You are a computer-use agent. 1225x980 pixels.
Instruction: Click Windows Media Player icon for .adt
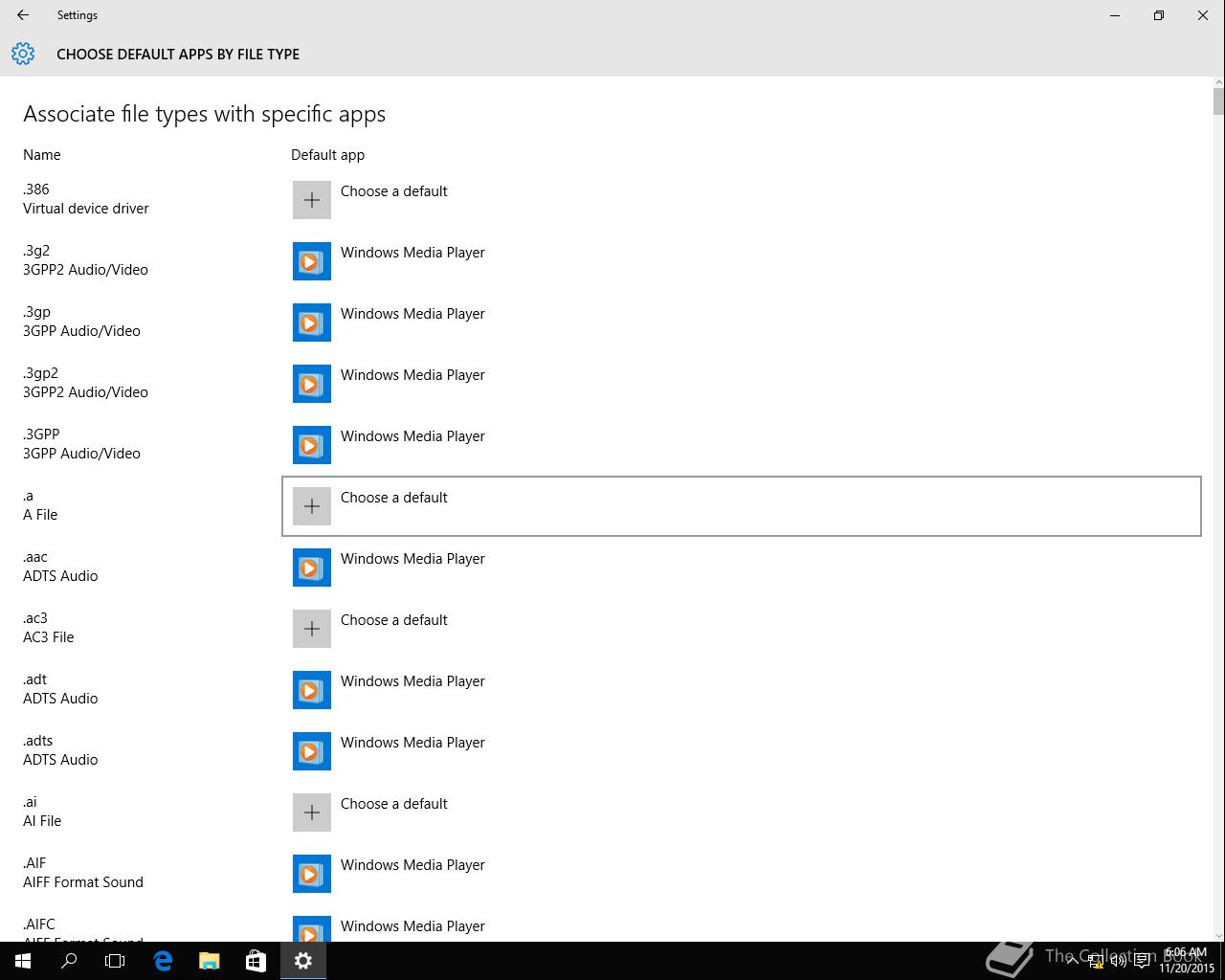point(312,690)
